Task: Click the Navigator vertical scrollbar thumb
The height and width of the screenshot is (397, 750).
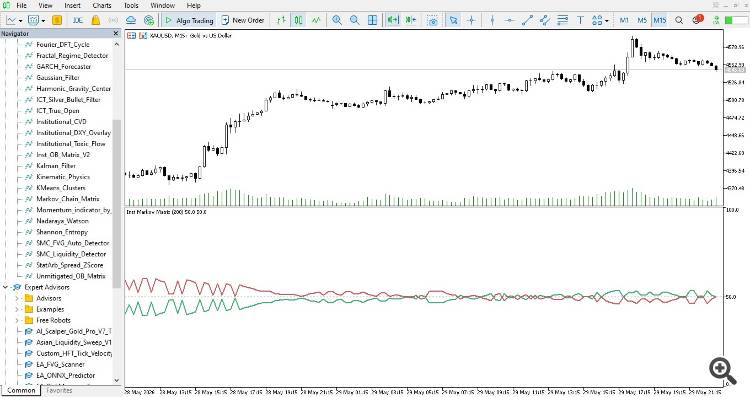Action: (117, 204)
